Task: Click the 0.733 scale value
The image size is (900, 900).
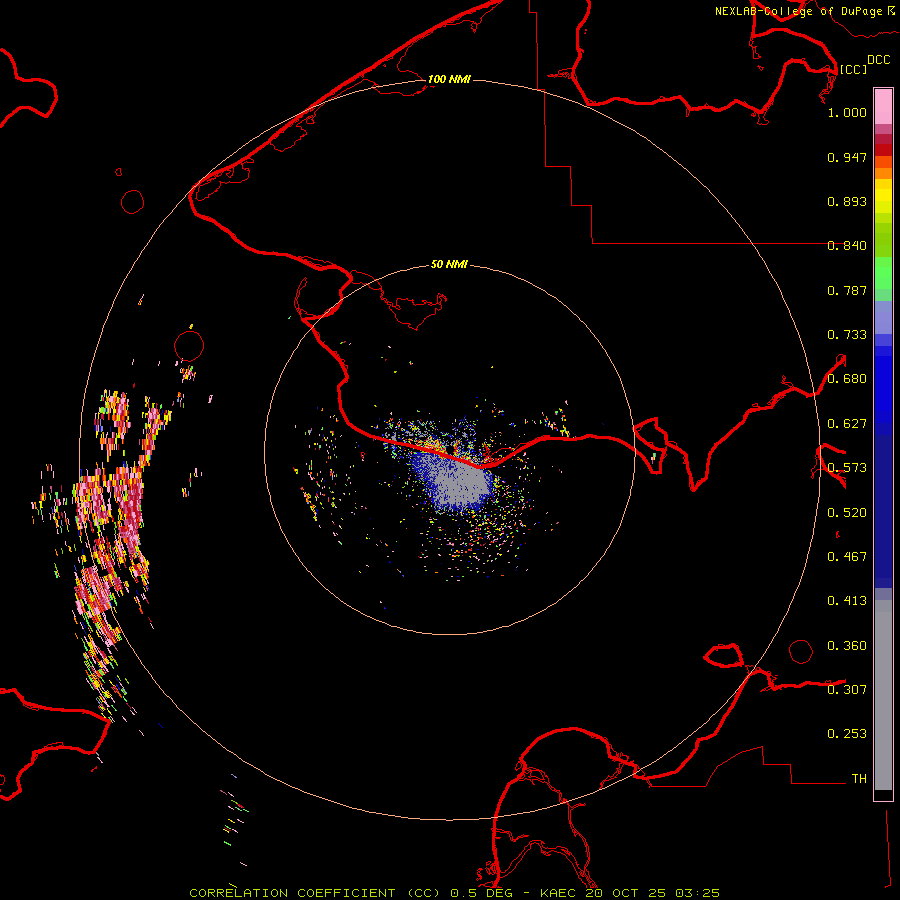Action: pyautogui.click(x=847, y=335)
